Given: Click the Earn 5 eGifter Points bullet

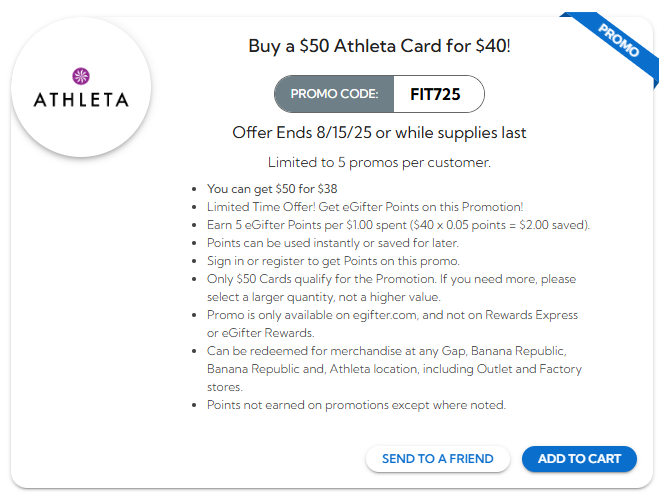Looking at the screenshot, I should point(398,224).
